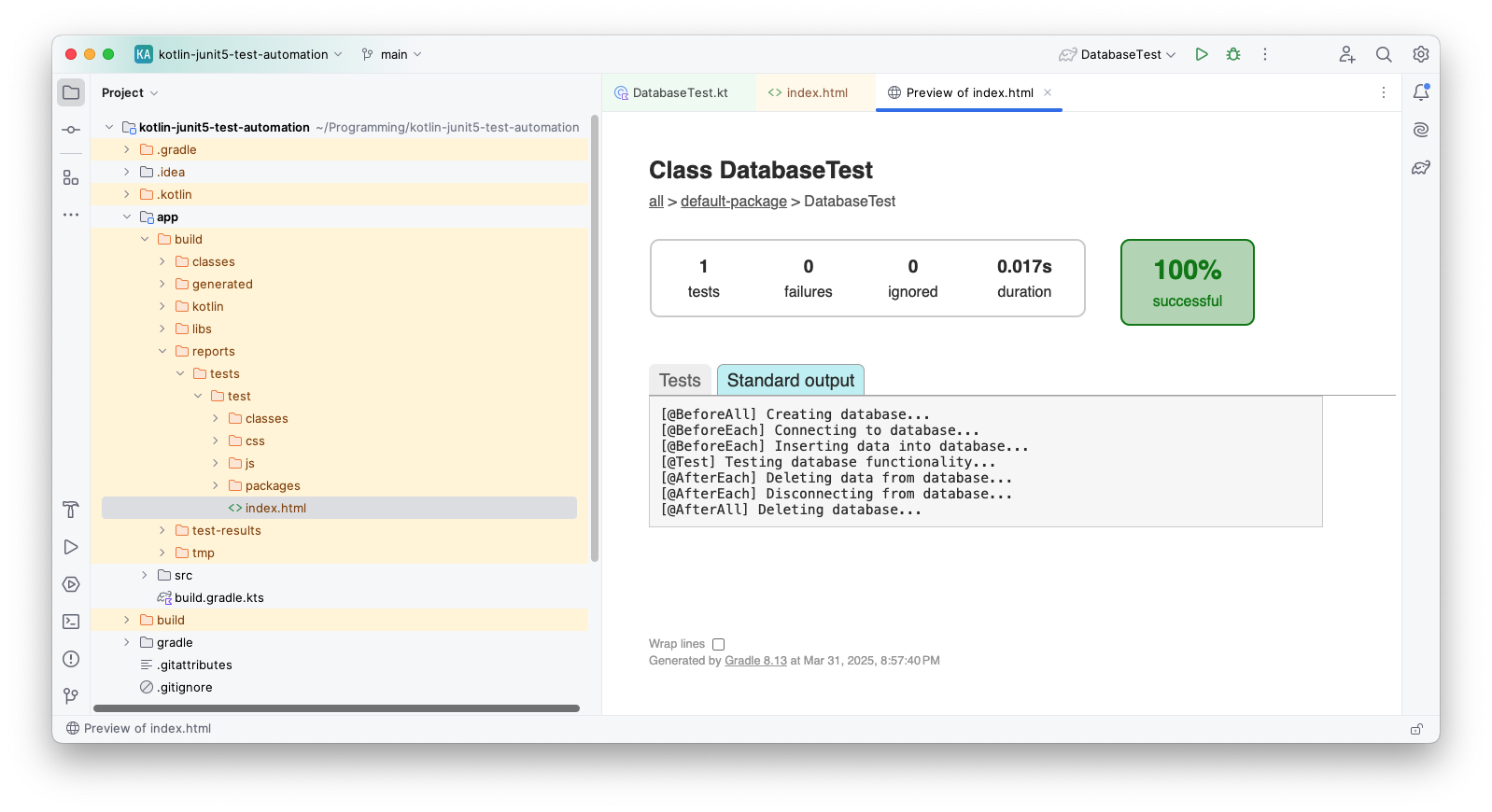Viewport: 1492px width, 812px height.
Task: Close the Preview of index.html tab
Action: point(1048,92)
